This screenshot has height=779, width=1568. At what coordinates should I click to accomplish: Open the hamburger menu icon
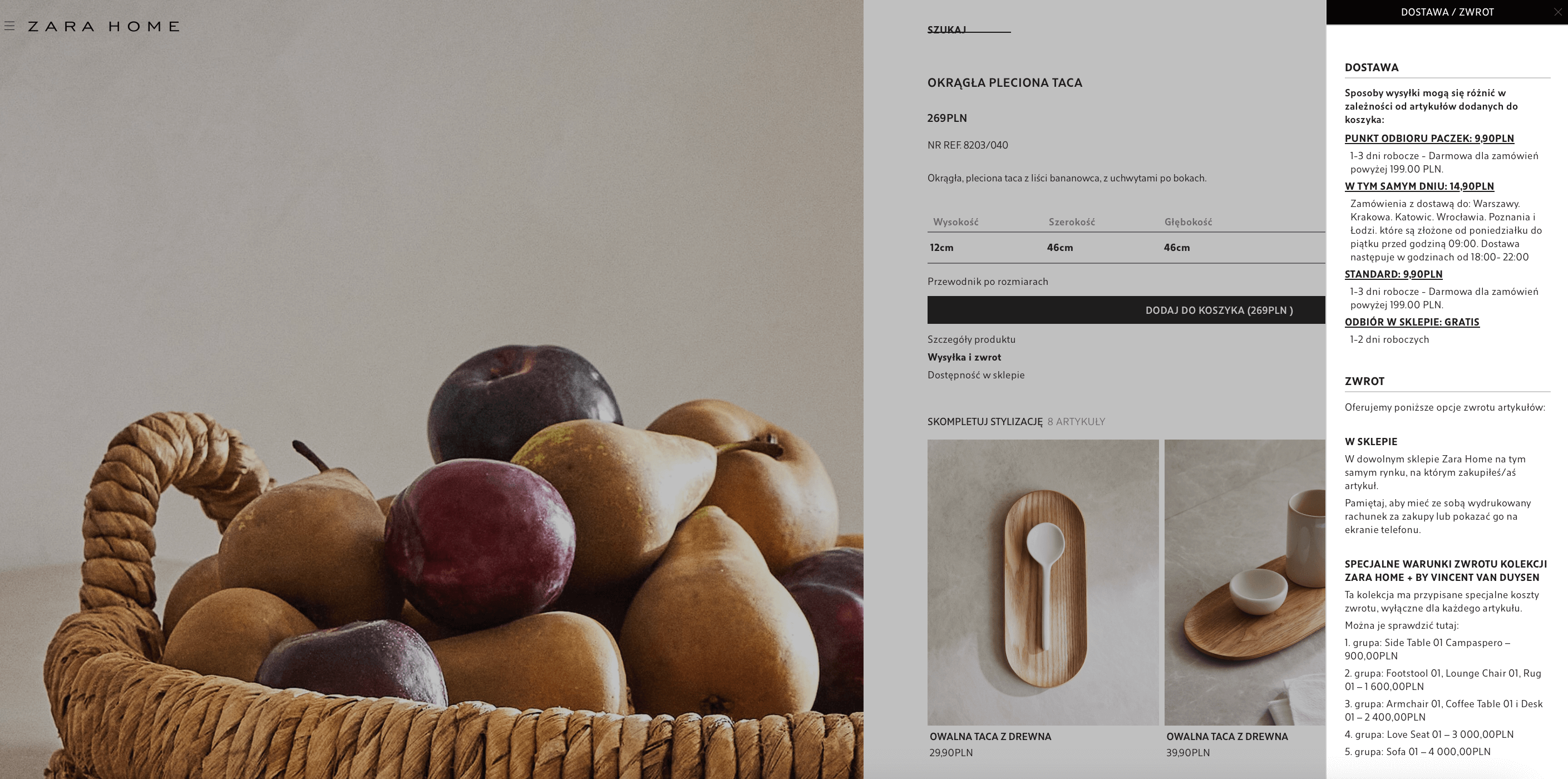[x=9, y=26]
